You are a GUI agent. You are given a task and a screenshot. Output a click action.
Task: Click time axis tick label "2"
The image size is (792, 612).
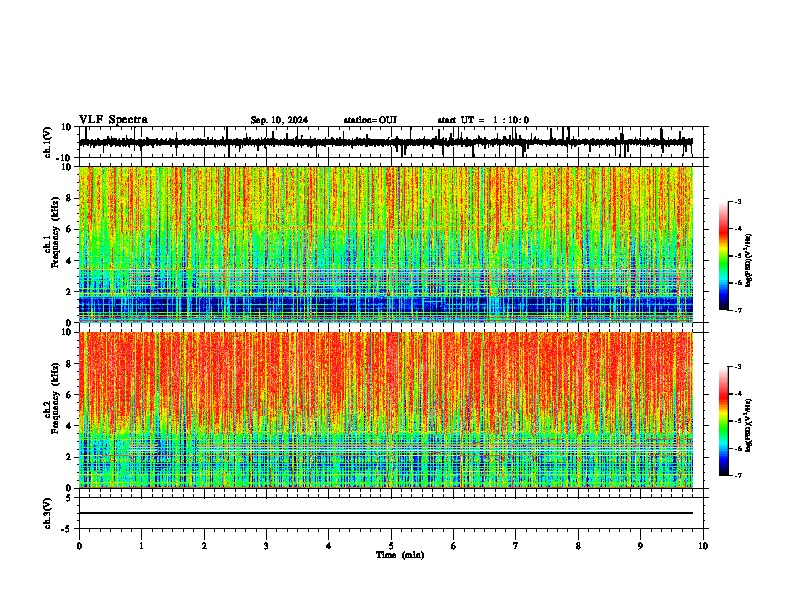(204, 546)
